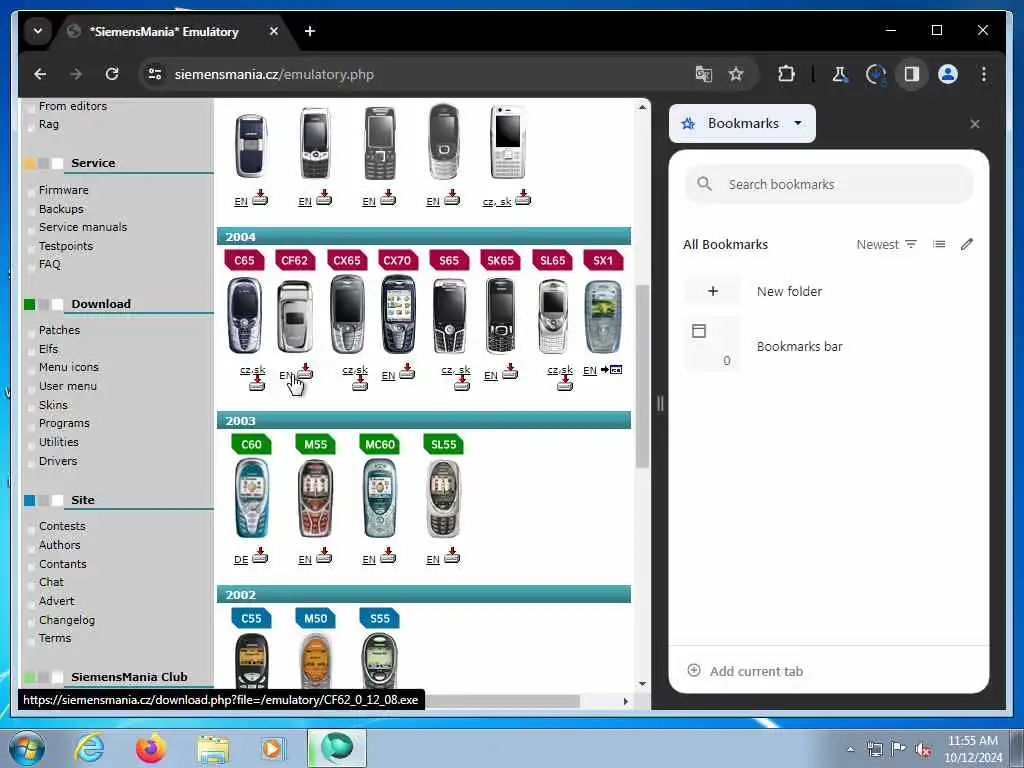Screen dimensions: 1024x768
Task: Launch Firefox from taskbar
Action: click(151, 748)
